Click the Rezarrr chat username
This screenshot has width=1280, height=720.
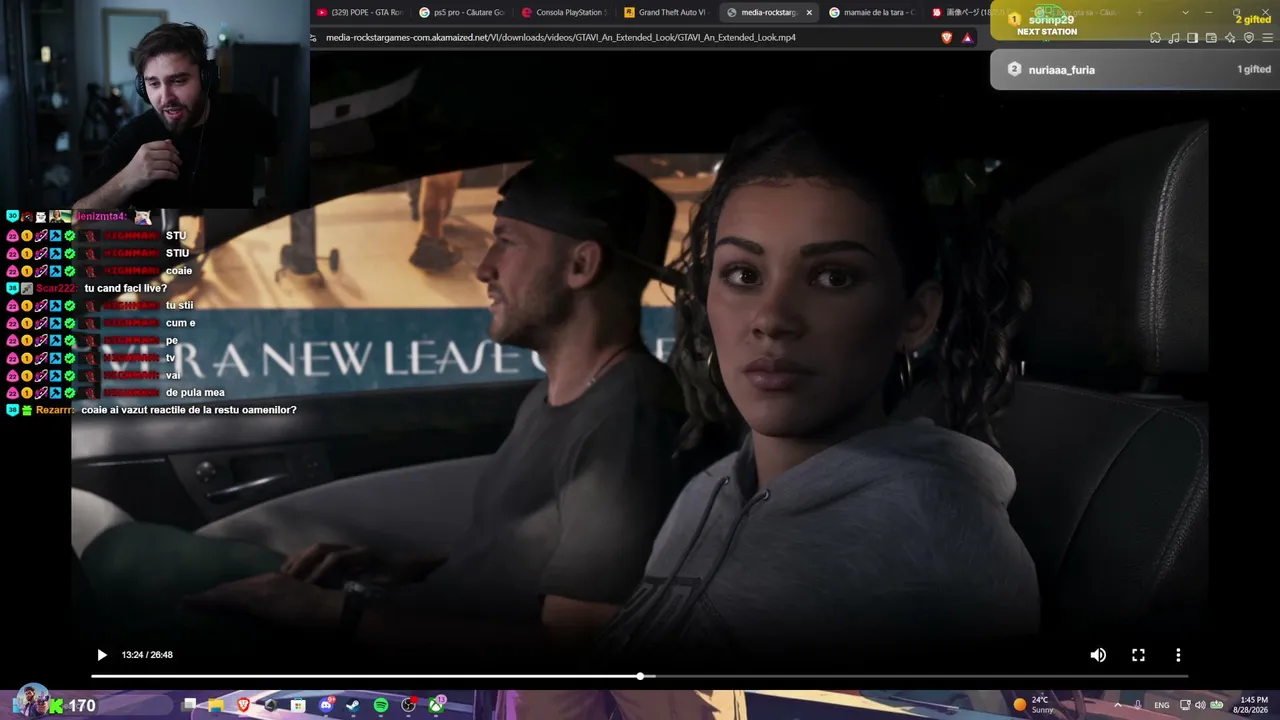[54, 410]
